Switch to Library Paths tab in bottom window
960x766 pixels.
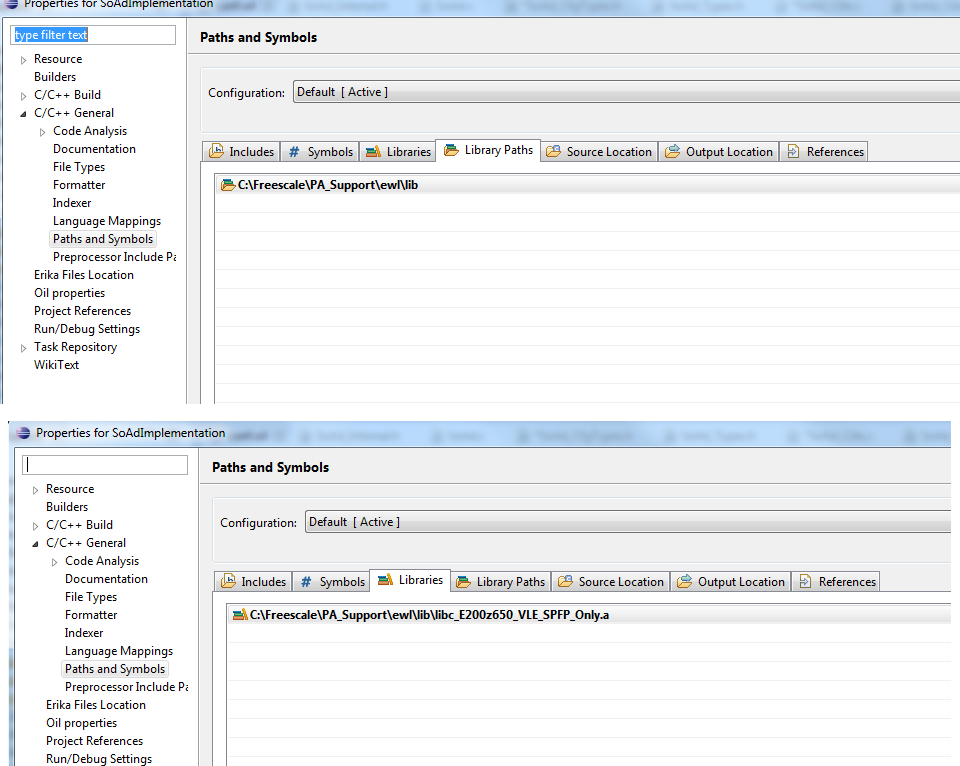point(501,581)
